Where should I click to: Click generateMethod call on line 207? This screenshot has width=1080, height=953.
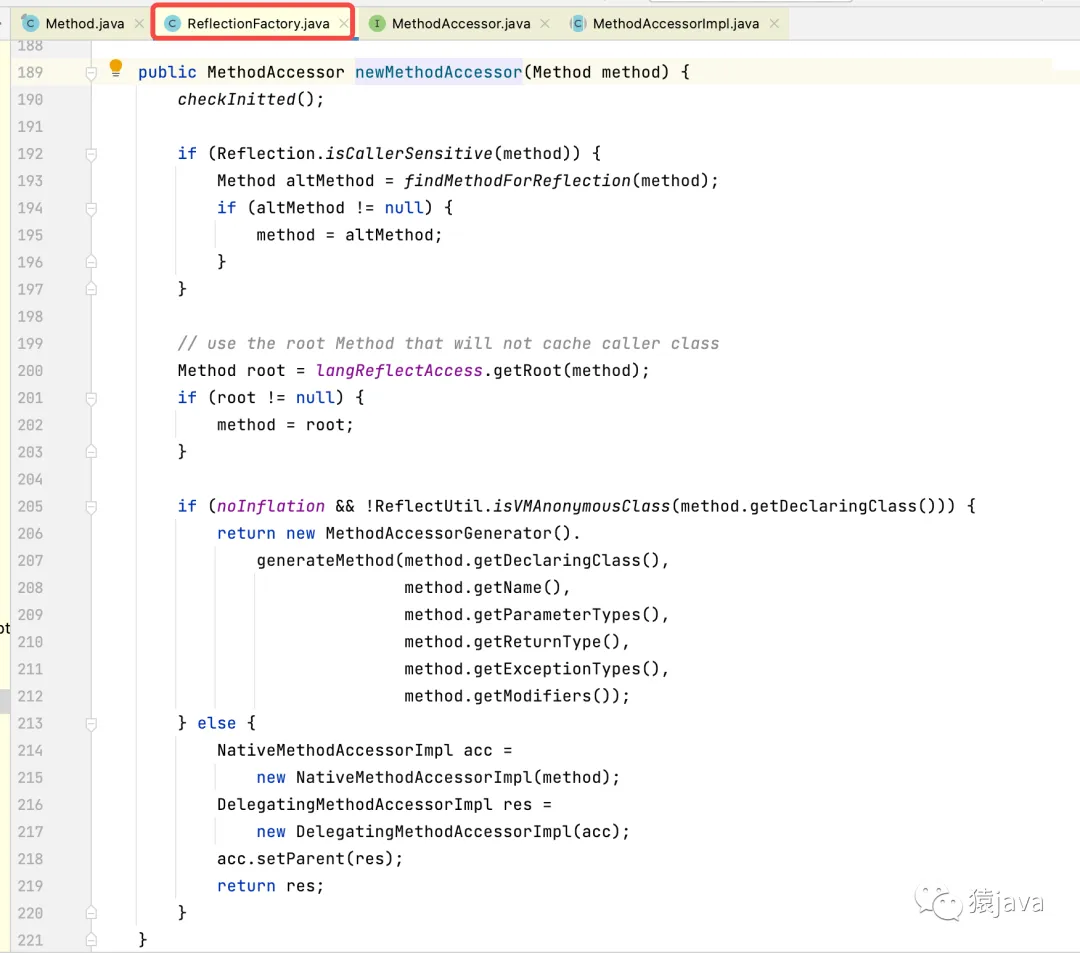pos(326,561)
